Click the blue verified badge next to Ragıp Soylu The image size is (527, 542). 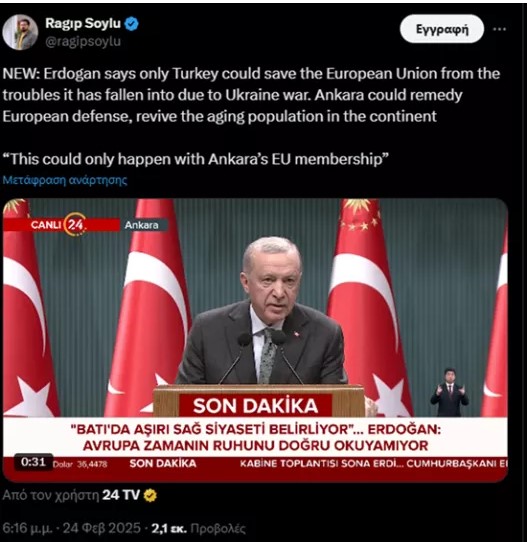[x=131, y=24]
